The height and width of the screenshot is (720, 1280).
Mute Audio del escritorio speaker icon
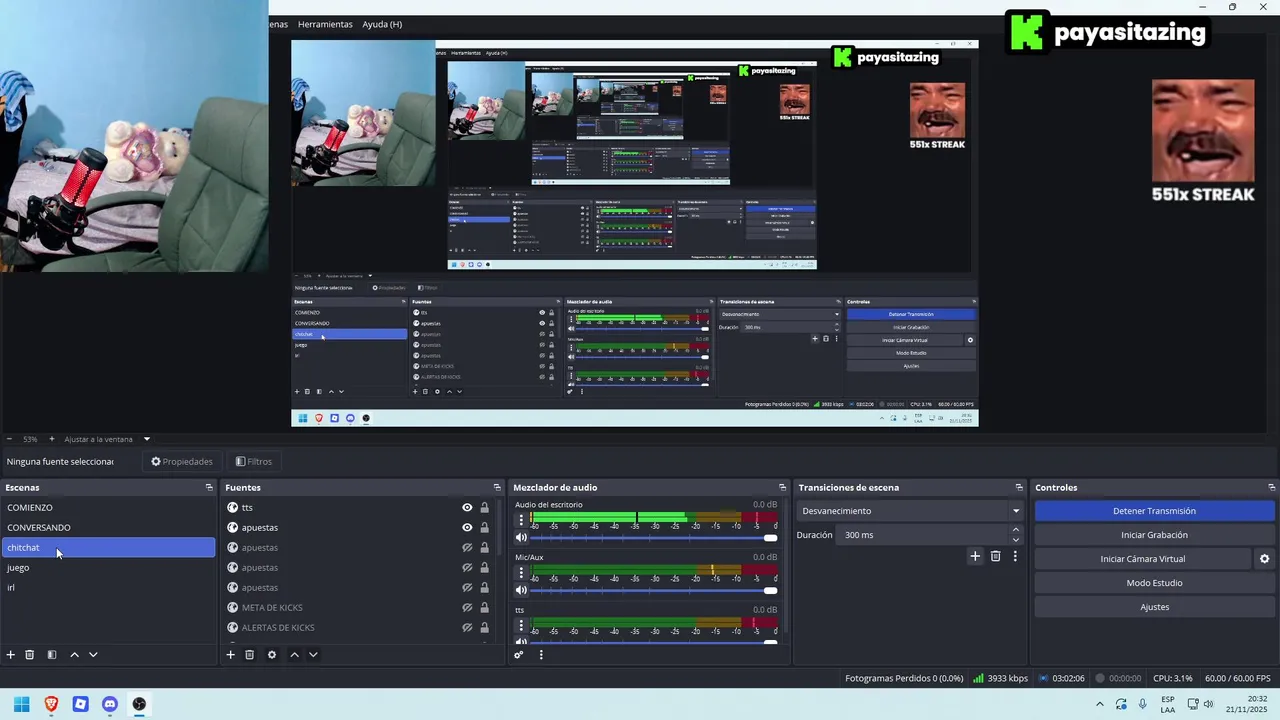click(x=521, y=538)
